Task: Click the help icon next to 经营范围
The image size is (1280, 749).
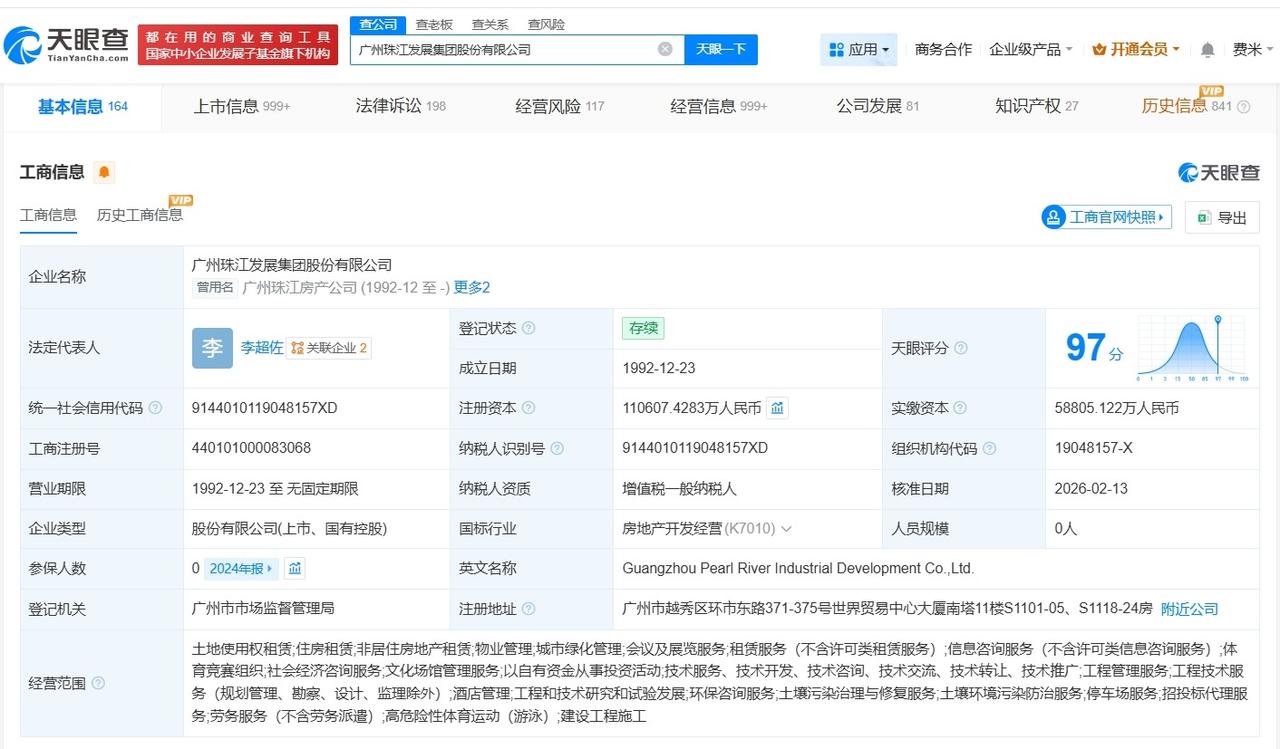Action: [98, 683]
